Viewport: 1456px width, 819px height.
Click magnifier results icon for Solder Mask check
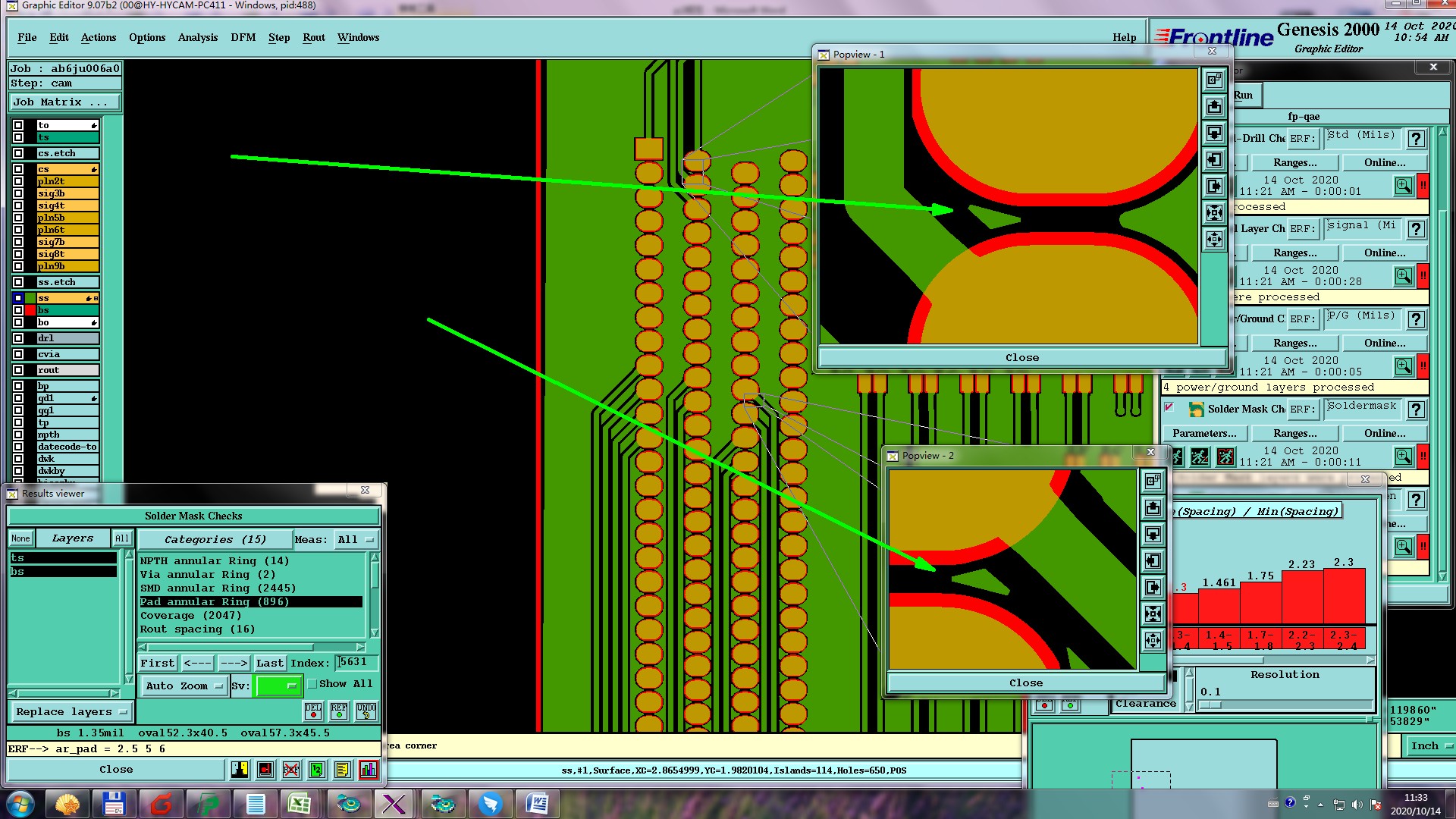(x=1403, y=457)
